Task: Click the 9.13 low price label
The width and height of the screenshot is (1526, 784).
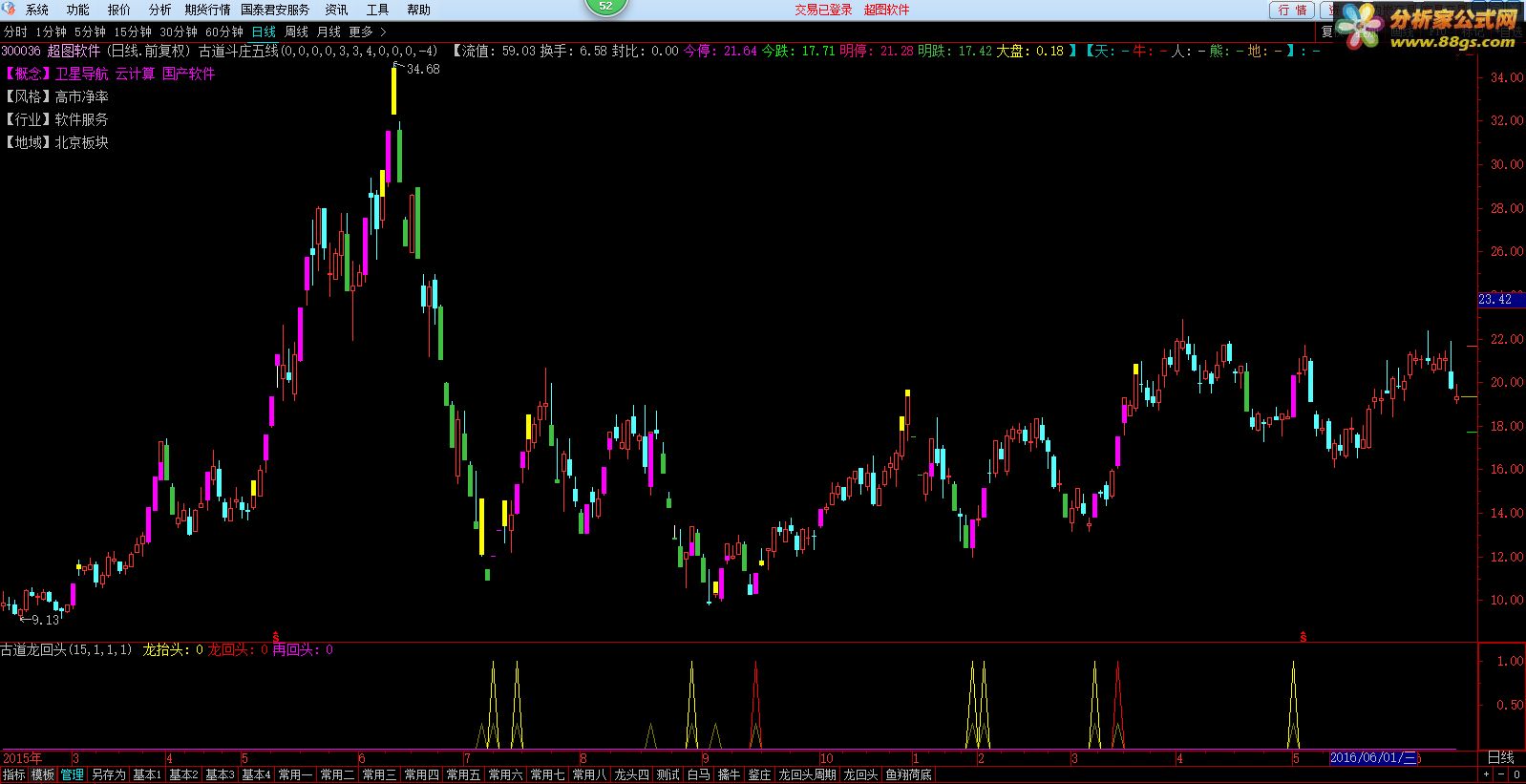Action: [45, 620]
